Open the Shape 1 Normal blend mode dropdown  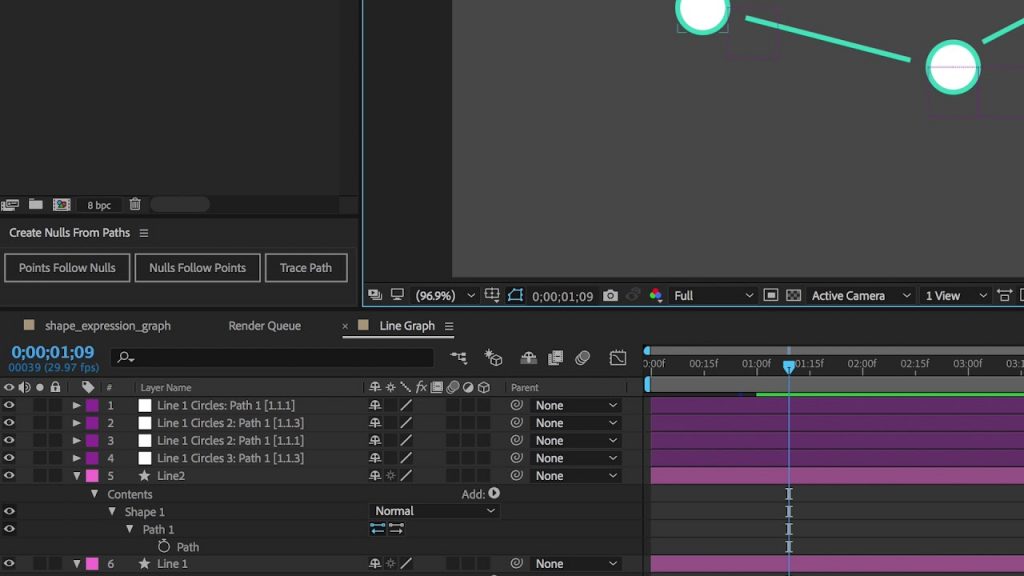434,511
